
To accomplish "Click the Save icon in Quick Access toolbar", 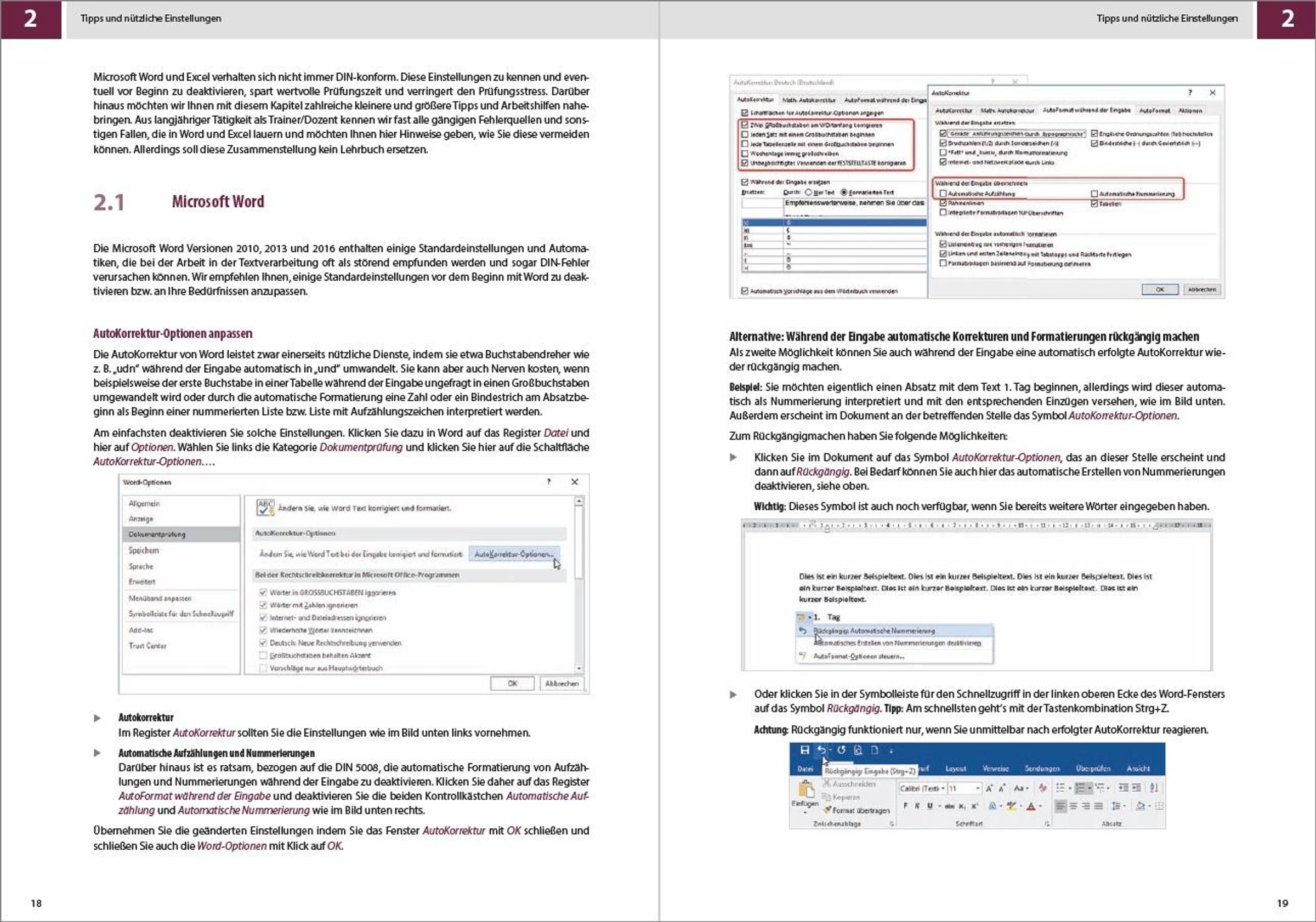I will tap(805, 750).
